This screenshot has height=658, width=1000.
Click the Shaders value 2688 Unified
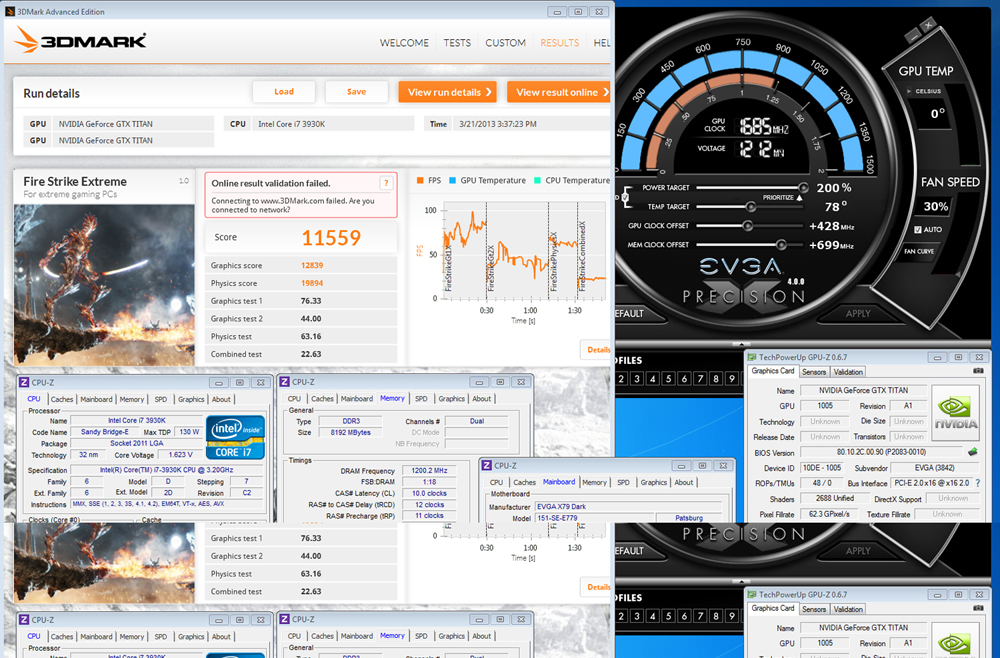point(834,499)
